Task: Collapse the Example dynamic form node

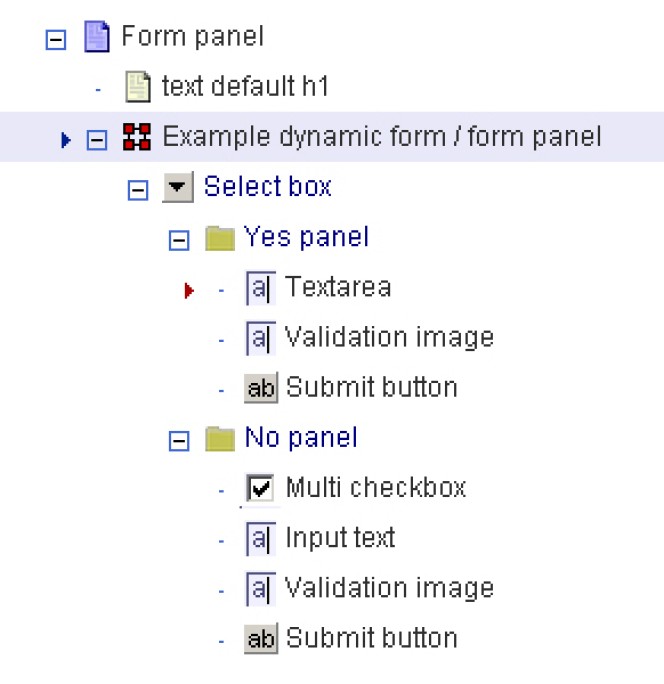Action: click(x=97, y=139)
